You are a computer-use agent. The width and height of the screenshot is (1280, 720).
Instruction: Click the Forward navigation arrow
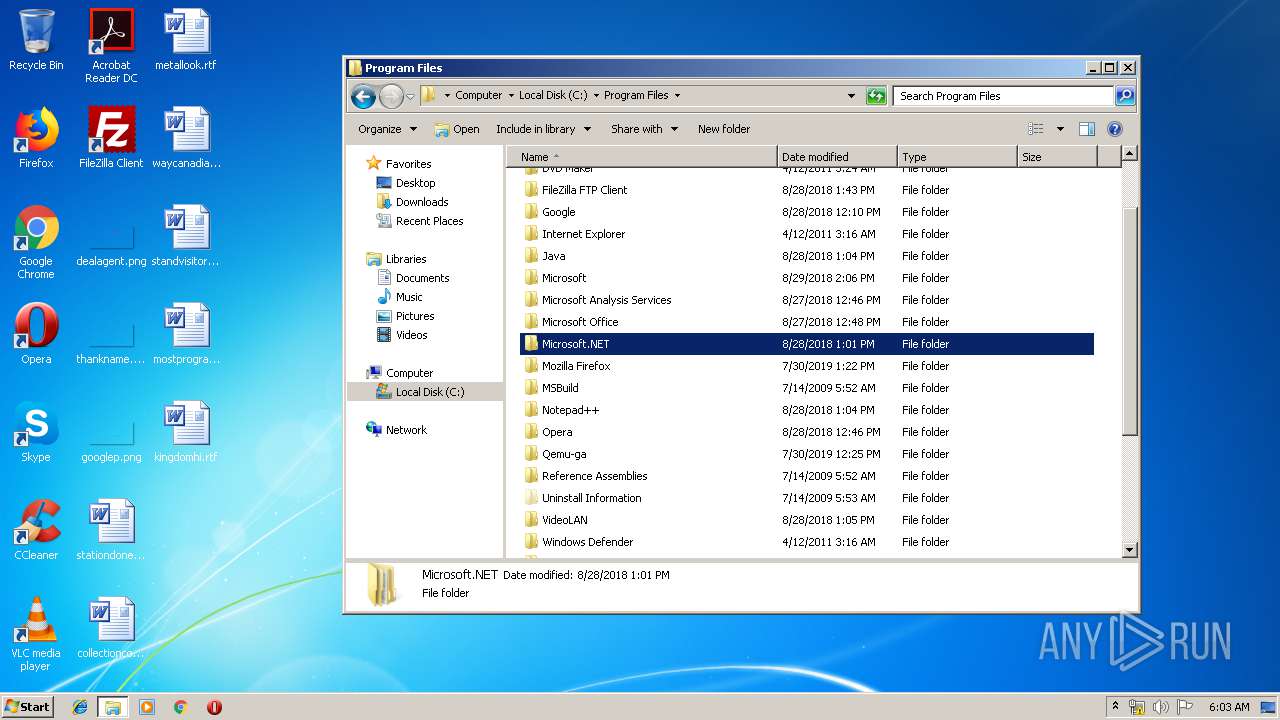pos(391,96)
